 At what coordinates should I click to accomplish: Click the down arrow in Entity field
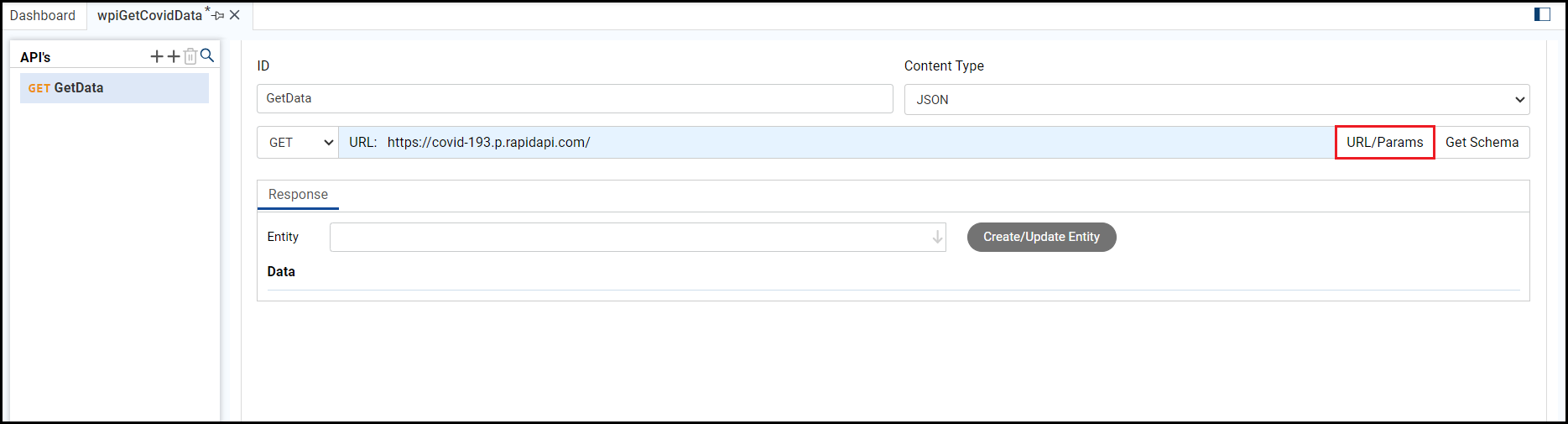(937, 238)
